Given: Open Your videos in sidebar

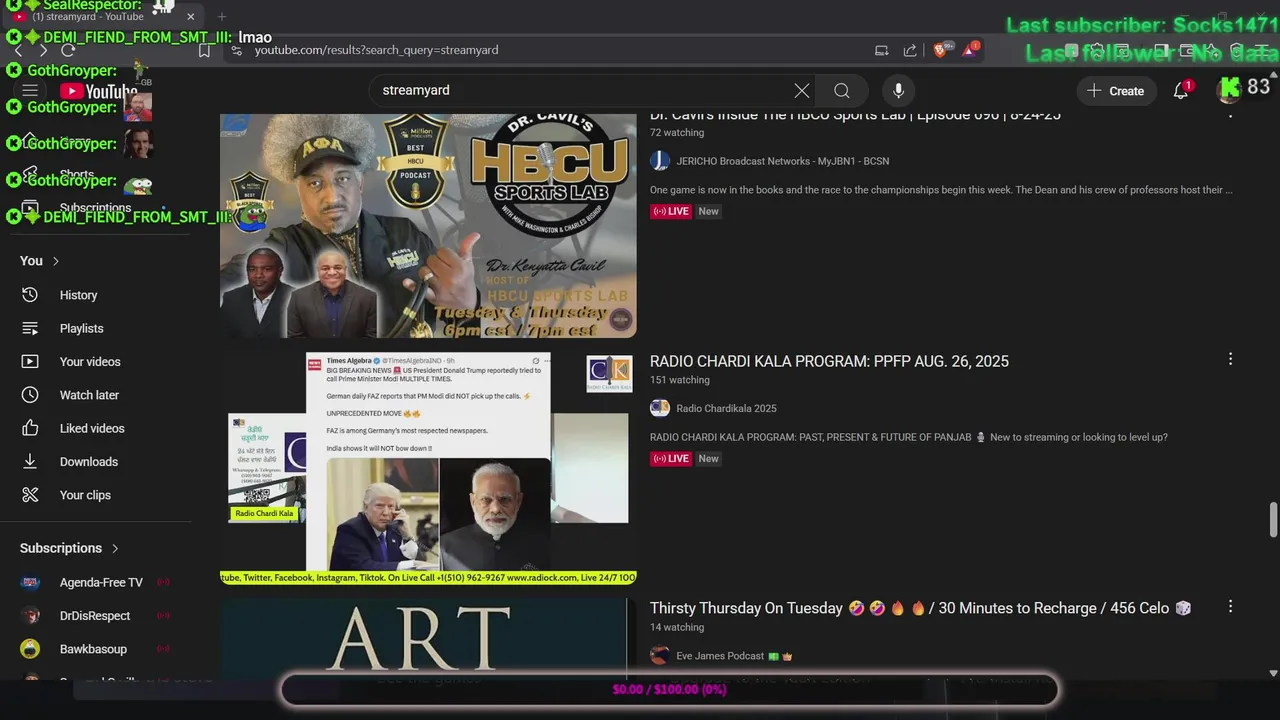Looking at the screenshot, I should 90,362.
